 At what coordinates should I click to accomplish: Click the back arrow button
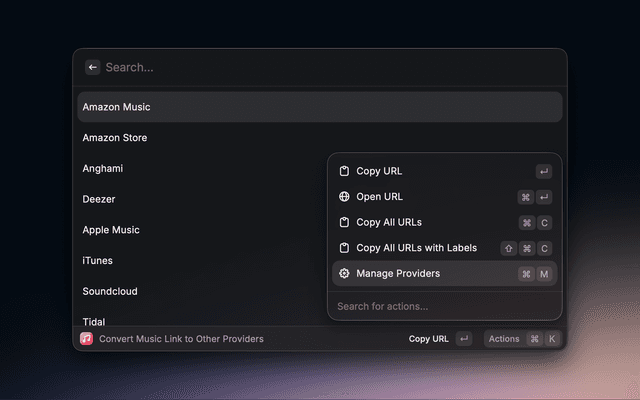[92, 67]
